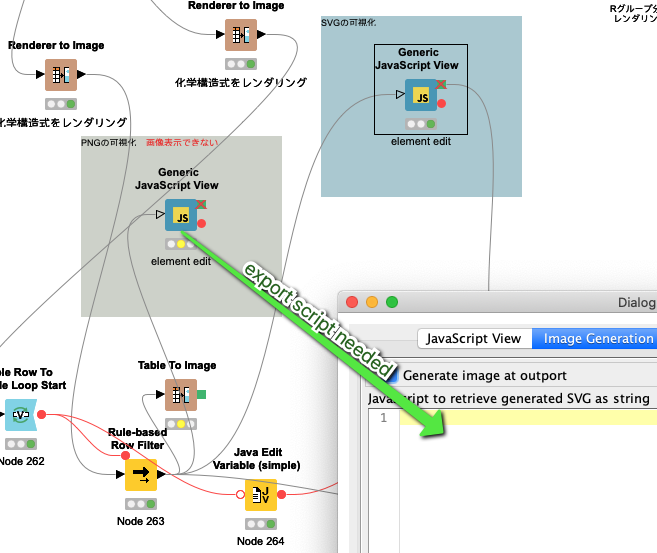Click output port of top Renderer to Image
This screenshot has width=657, height=553.
click(261, 34)
